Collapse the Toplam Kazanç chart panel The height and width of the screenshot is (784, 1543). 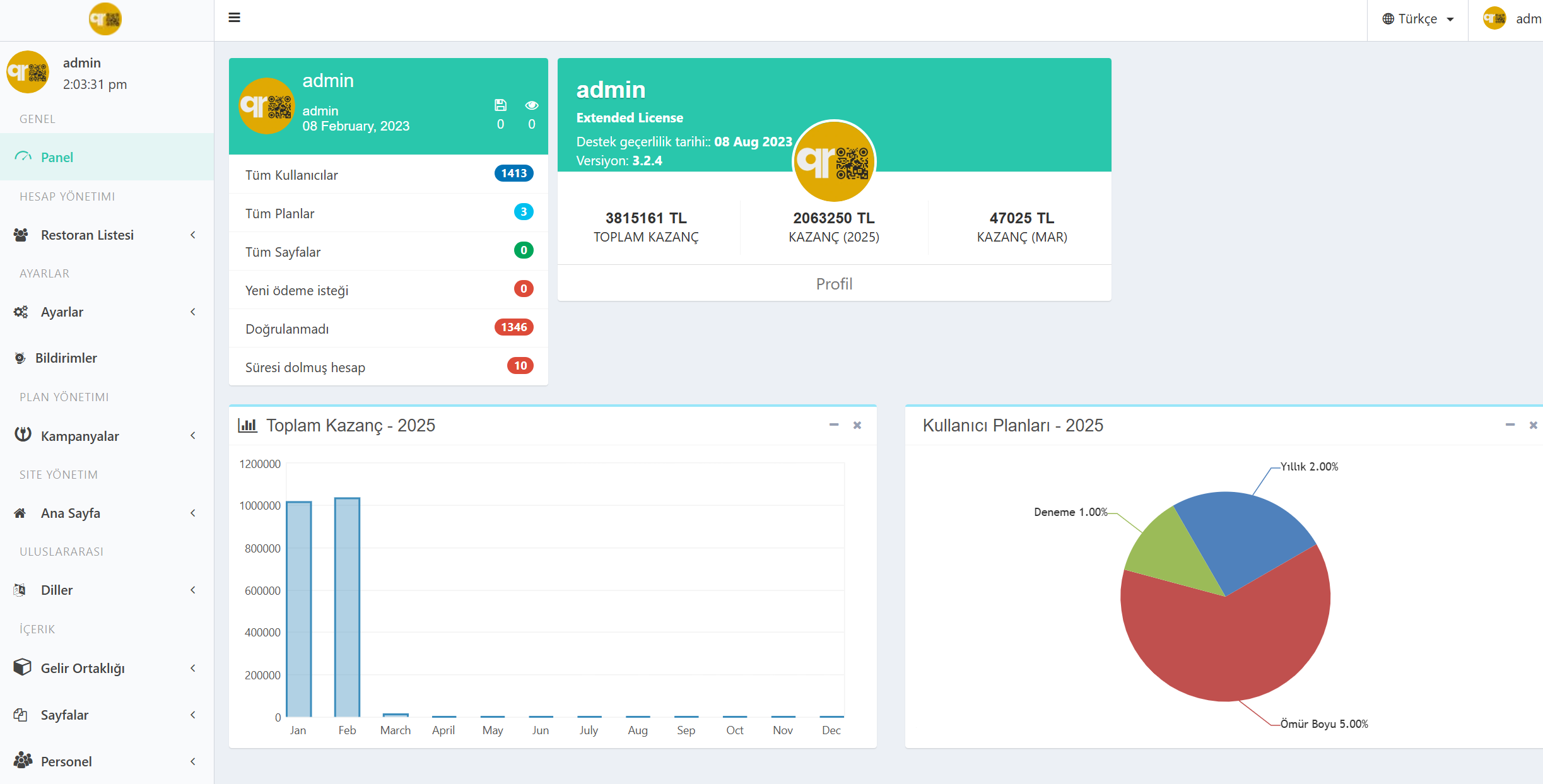[x=834, y=425]
